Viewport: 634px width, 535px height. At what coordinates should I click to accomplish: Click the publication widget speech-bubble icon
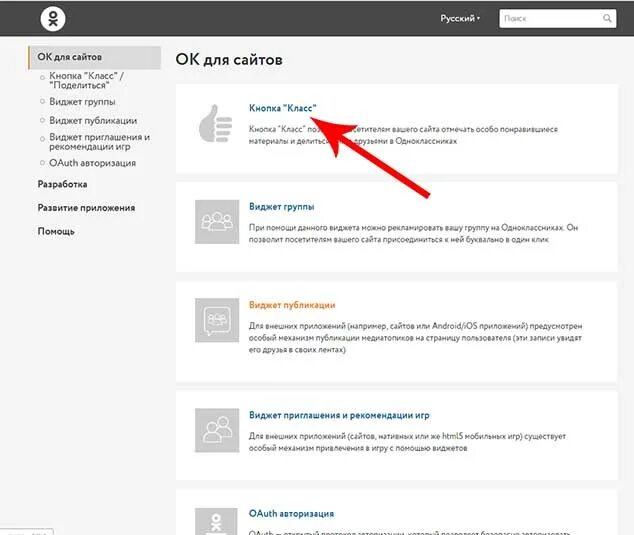217,320
